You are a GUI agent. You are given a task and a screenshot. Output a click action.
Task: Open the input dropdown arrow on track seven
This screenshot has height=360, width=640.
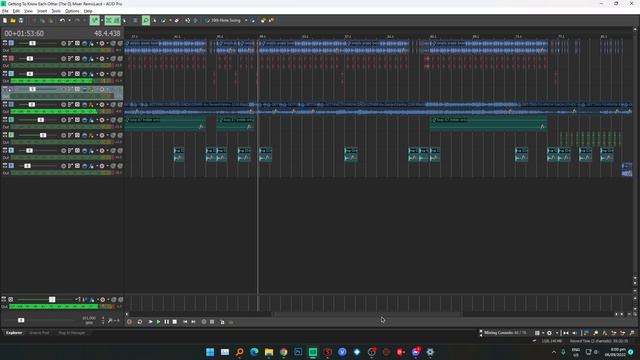[x=97, y=135]
